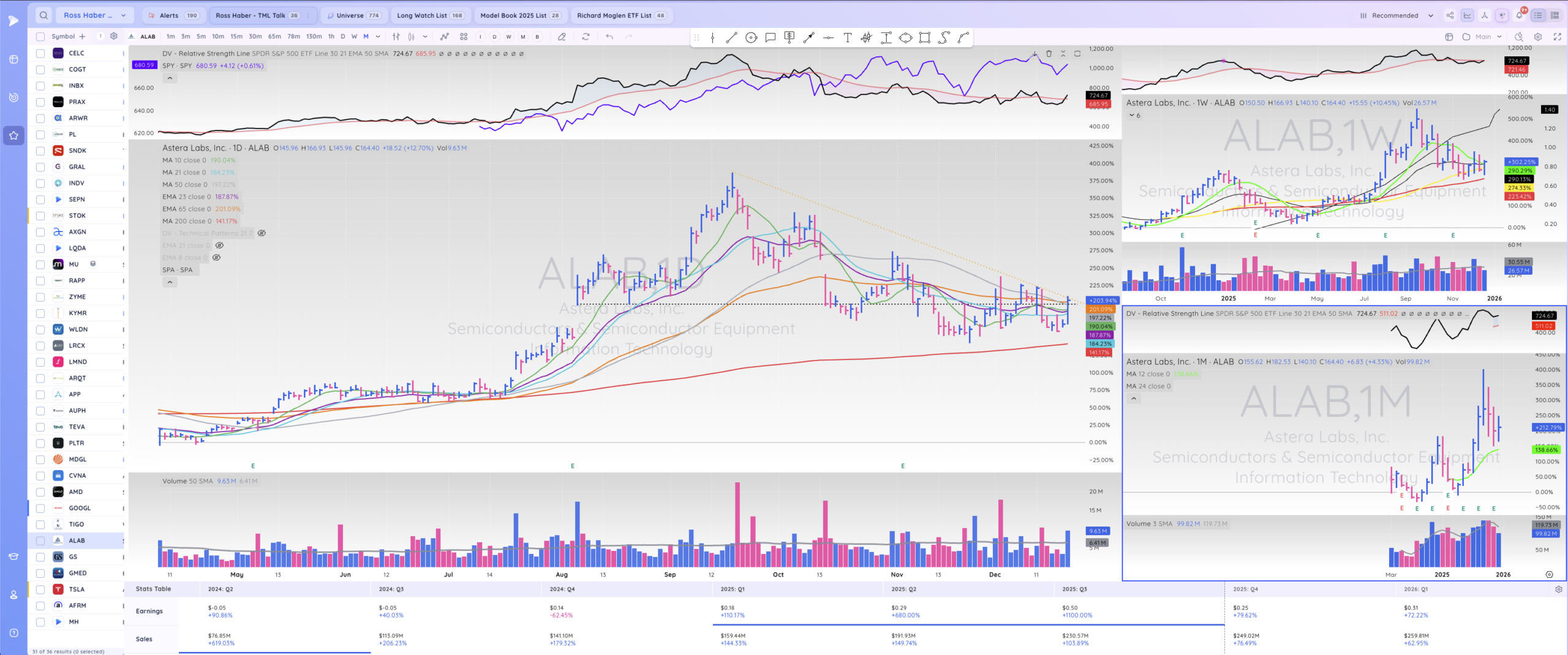The height and width of the screenshot is (655, 1568).
Task: Open the notifications bell icon
Action: point(1519,15)
